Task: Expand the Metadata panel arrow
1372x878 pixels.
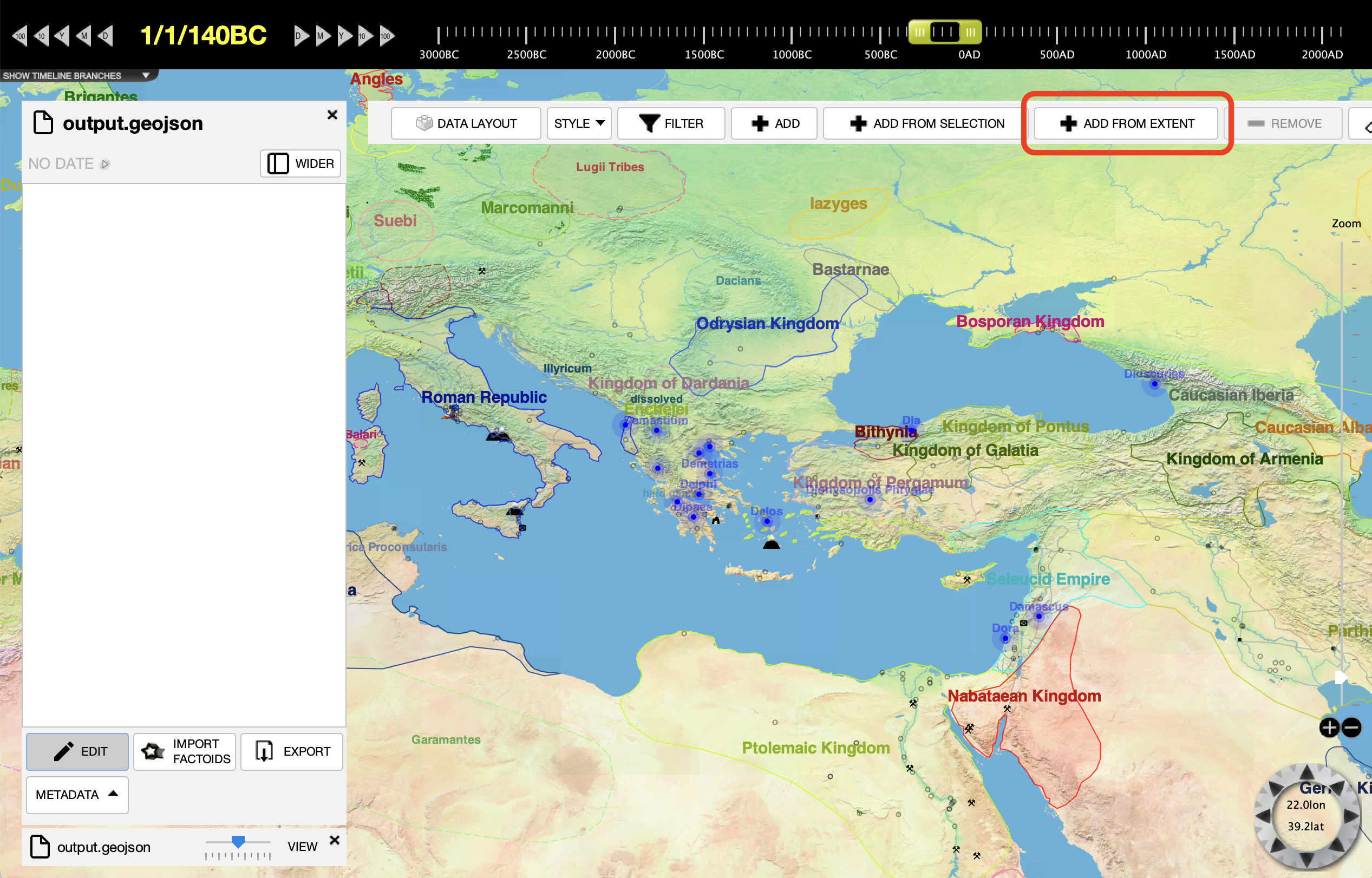Action: click(x=113, y=794)
